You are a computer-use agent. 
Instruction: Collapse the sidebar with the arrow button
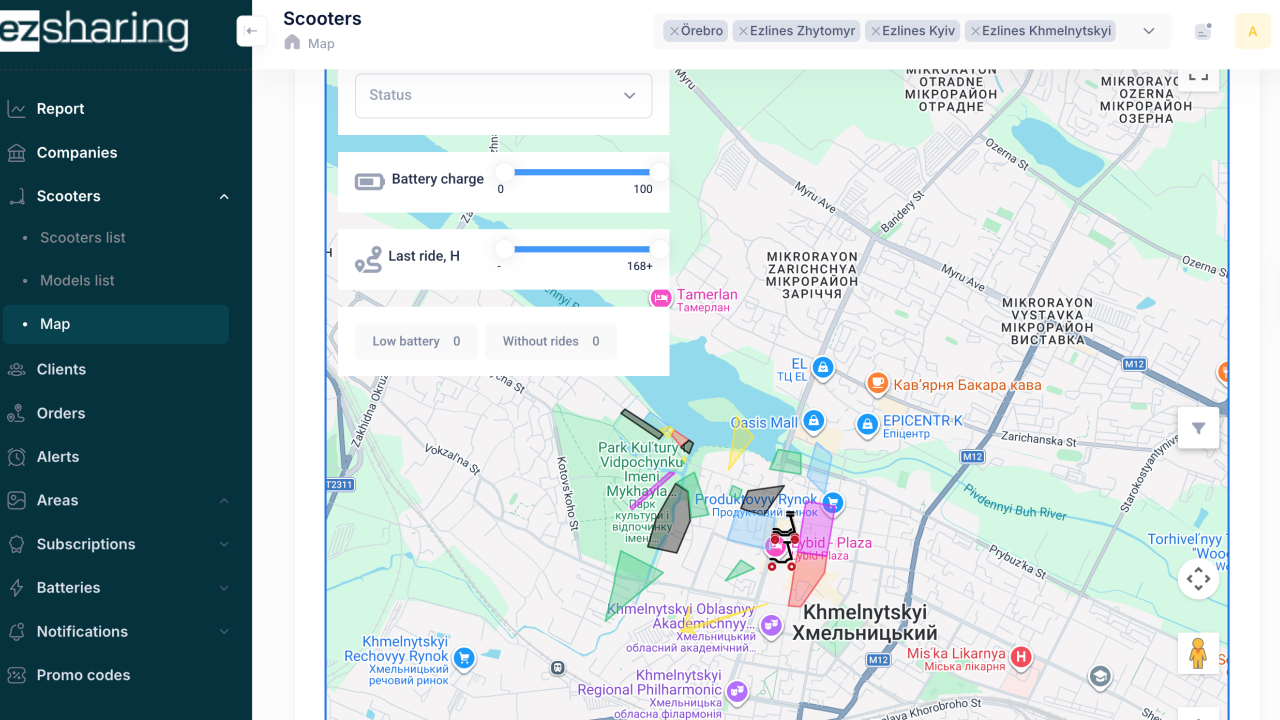(252, 31)
